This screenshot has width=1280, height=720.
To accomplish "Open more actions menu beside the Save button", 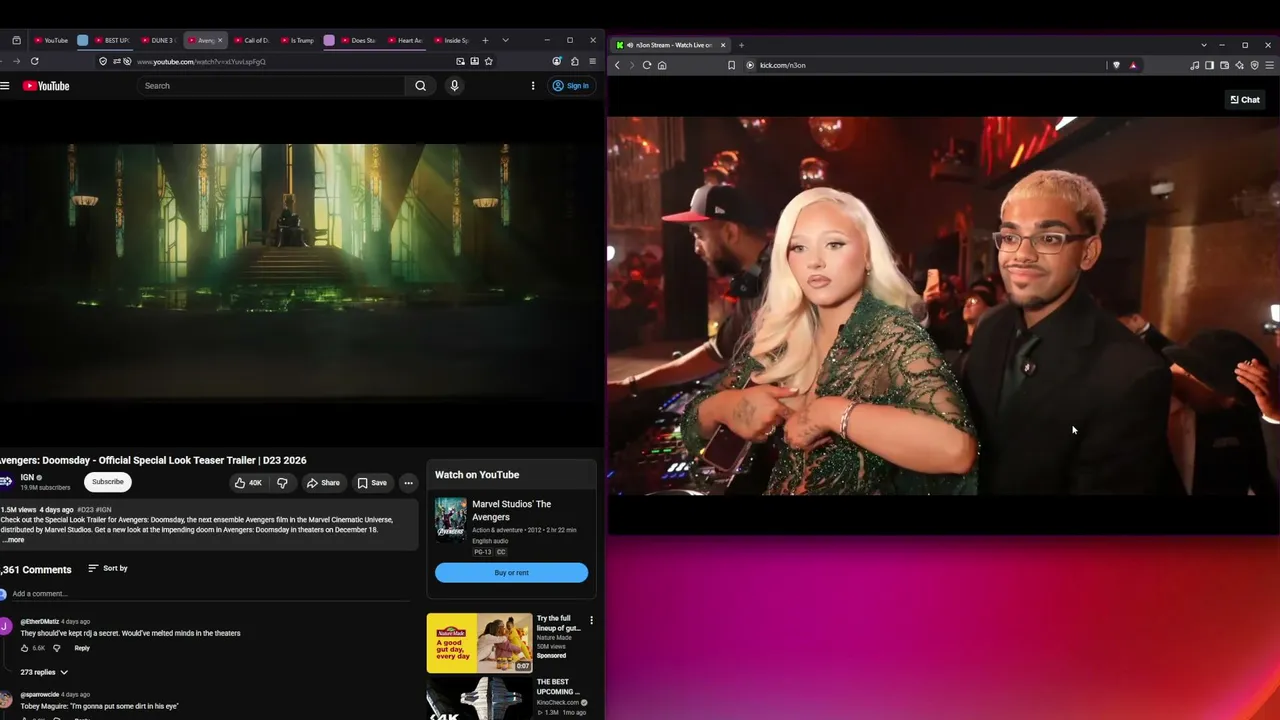I will coord(408,483).
